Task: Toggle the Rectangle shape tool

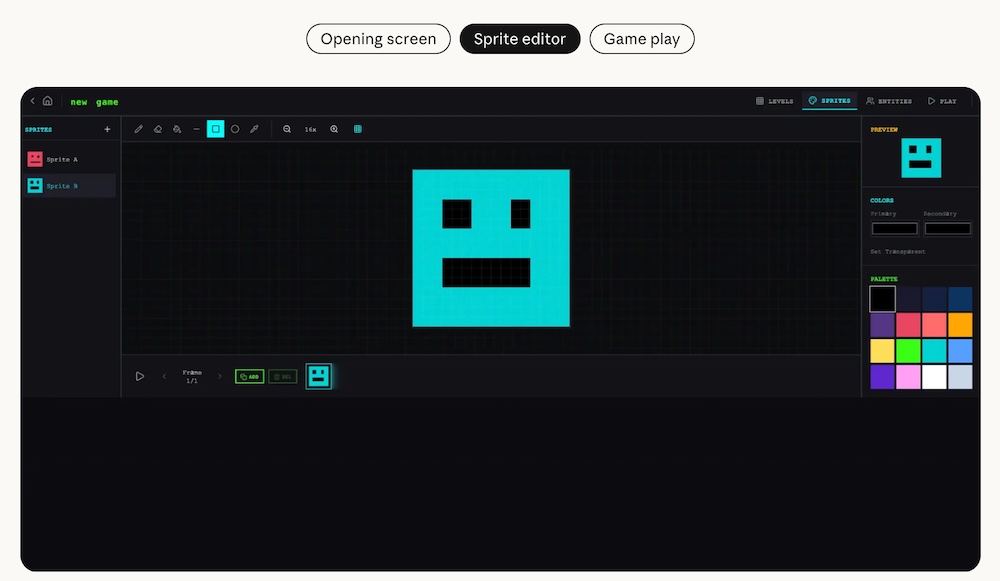Action: click(x=215, y=129)
